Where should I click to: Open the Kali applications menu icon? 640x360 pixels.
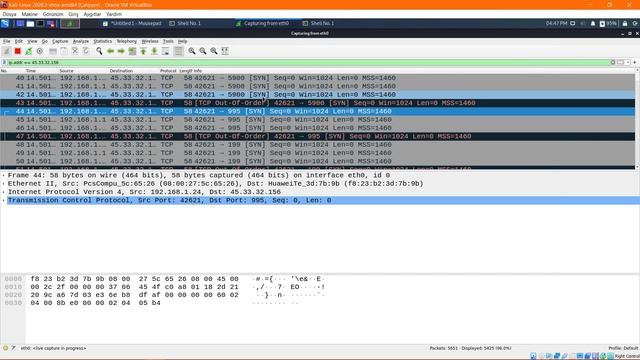pyautogui.click(x=5, y=23)
